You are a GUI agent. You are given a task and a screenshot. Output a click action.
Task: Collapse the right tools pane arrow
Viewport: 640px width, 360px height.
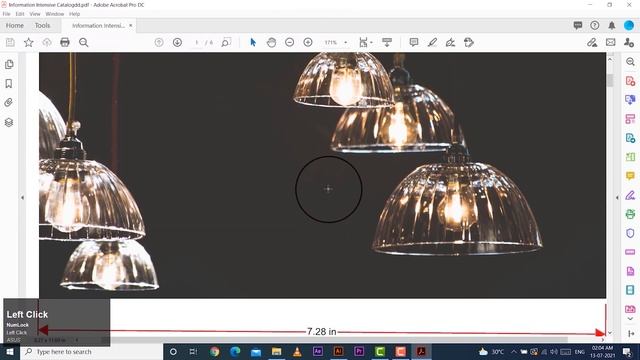click(x=617, y=198)
